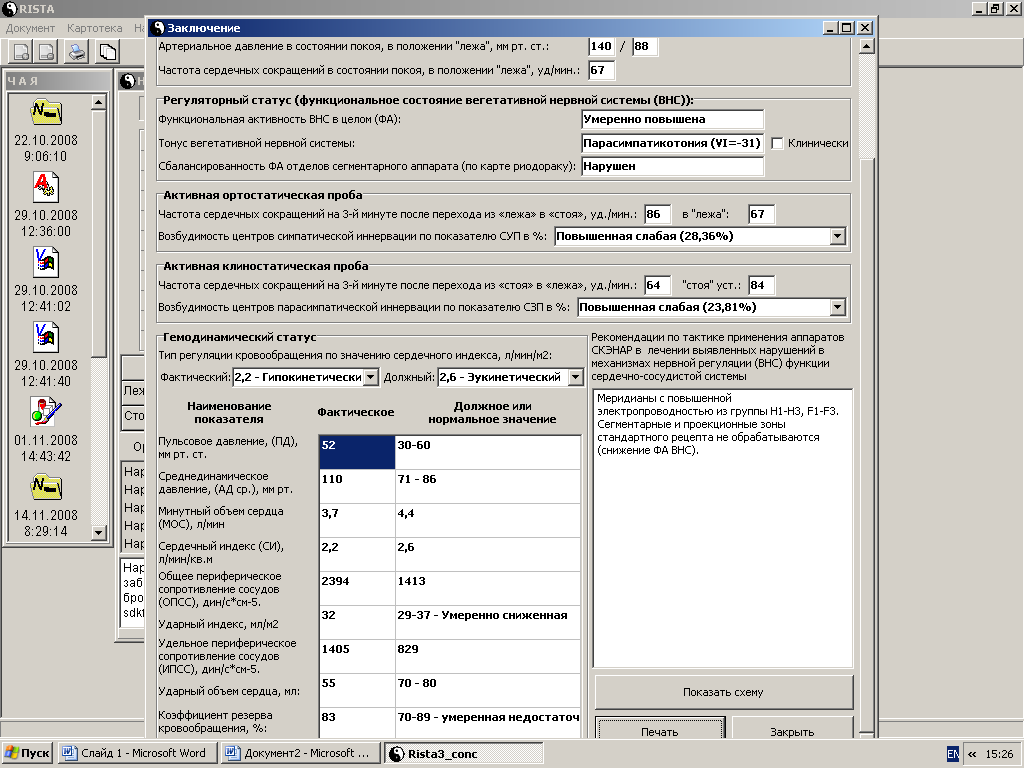Click the mean dynamic pressure cell 110

357,487
